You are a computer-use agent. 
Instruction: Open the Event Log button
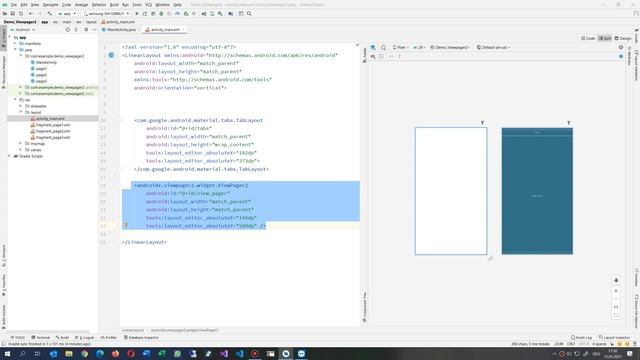coord(582,338)
